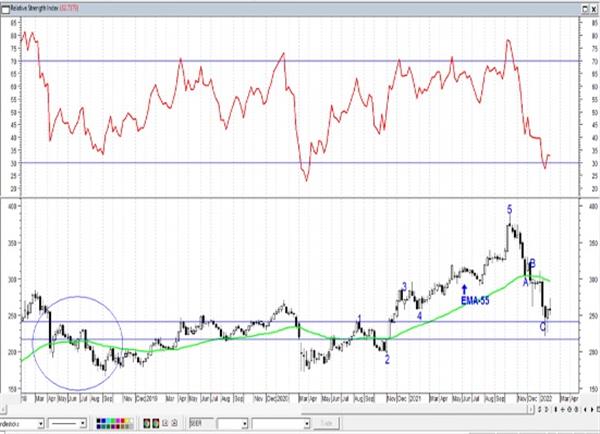Screen dimensions: 600x434
Task: Maximize the inner chart window
Action: tap(585, 9)
